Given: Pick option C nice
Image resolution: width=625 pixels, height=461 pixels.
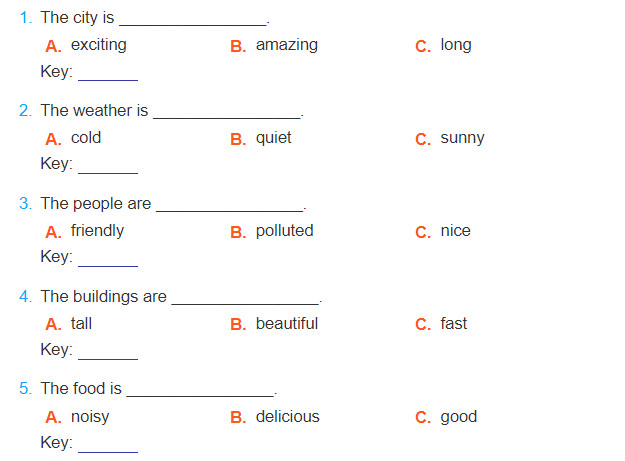Looking at the screenshot, I should pos(443,231).
